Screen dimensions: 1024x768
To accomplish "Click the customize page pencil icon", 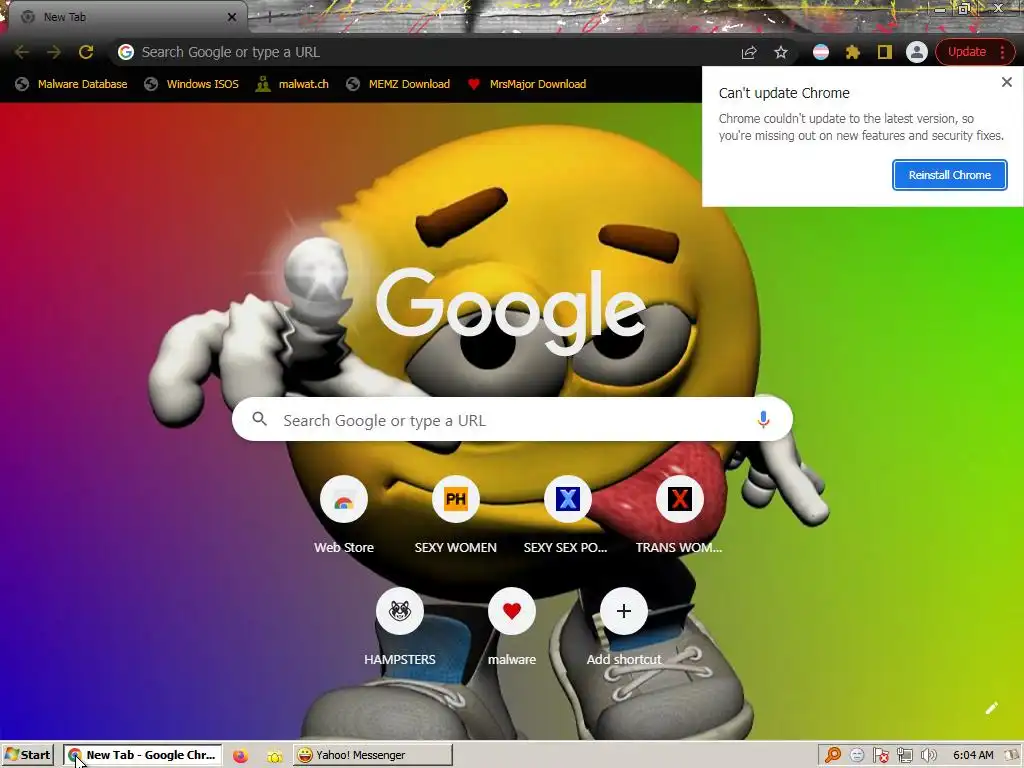I will 991,708.
